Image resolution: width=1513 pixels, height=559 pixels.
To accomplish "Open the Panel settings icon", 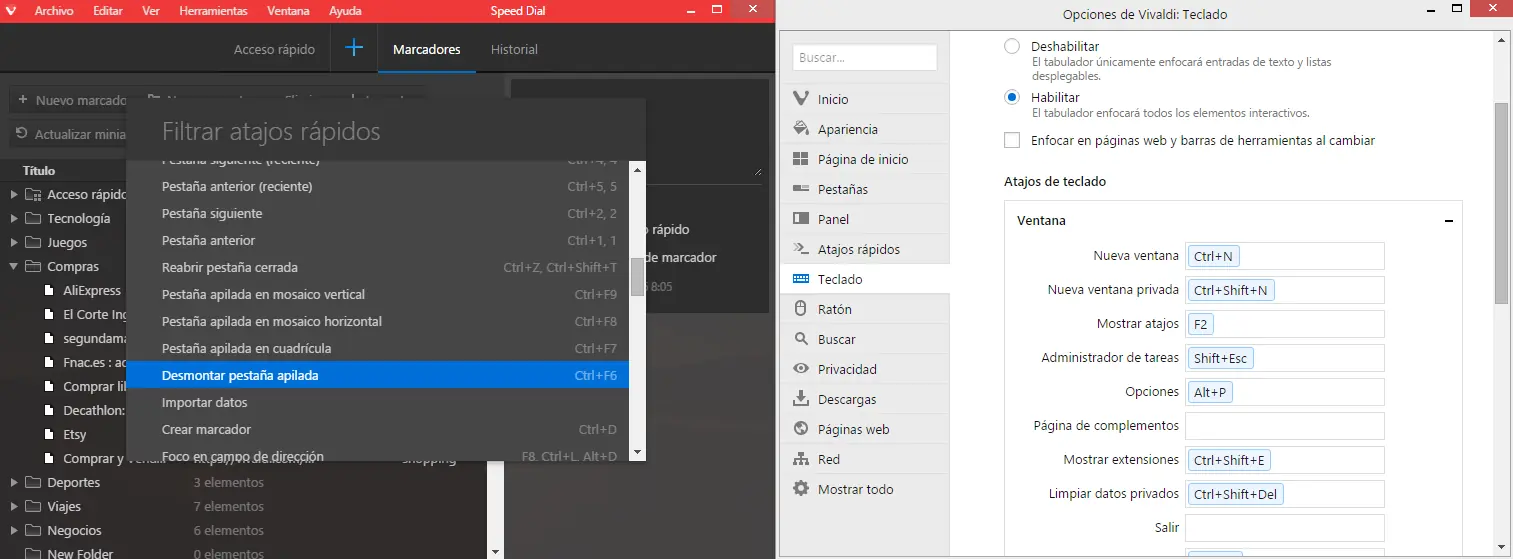I will coord(800,219).
